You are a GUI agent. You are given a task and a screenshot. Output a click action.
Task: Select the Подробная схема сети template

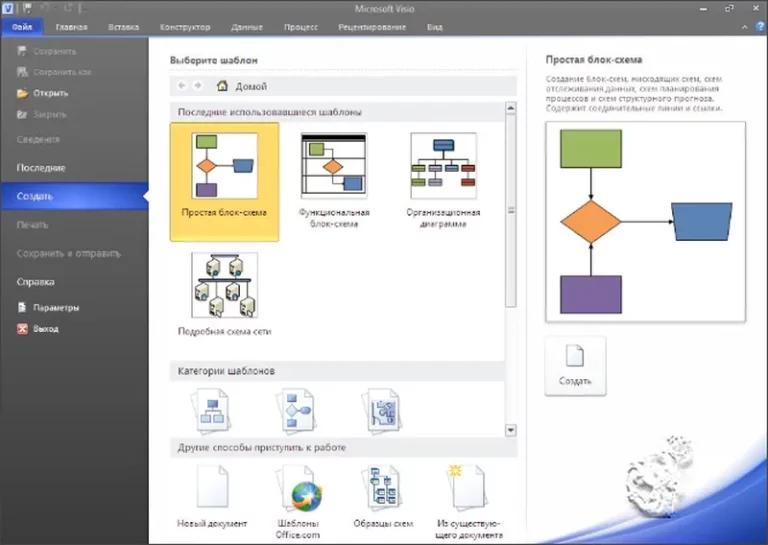pyautogui.click(x=224, y=285)
